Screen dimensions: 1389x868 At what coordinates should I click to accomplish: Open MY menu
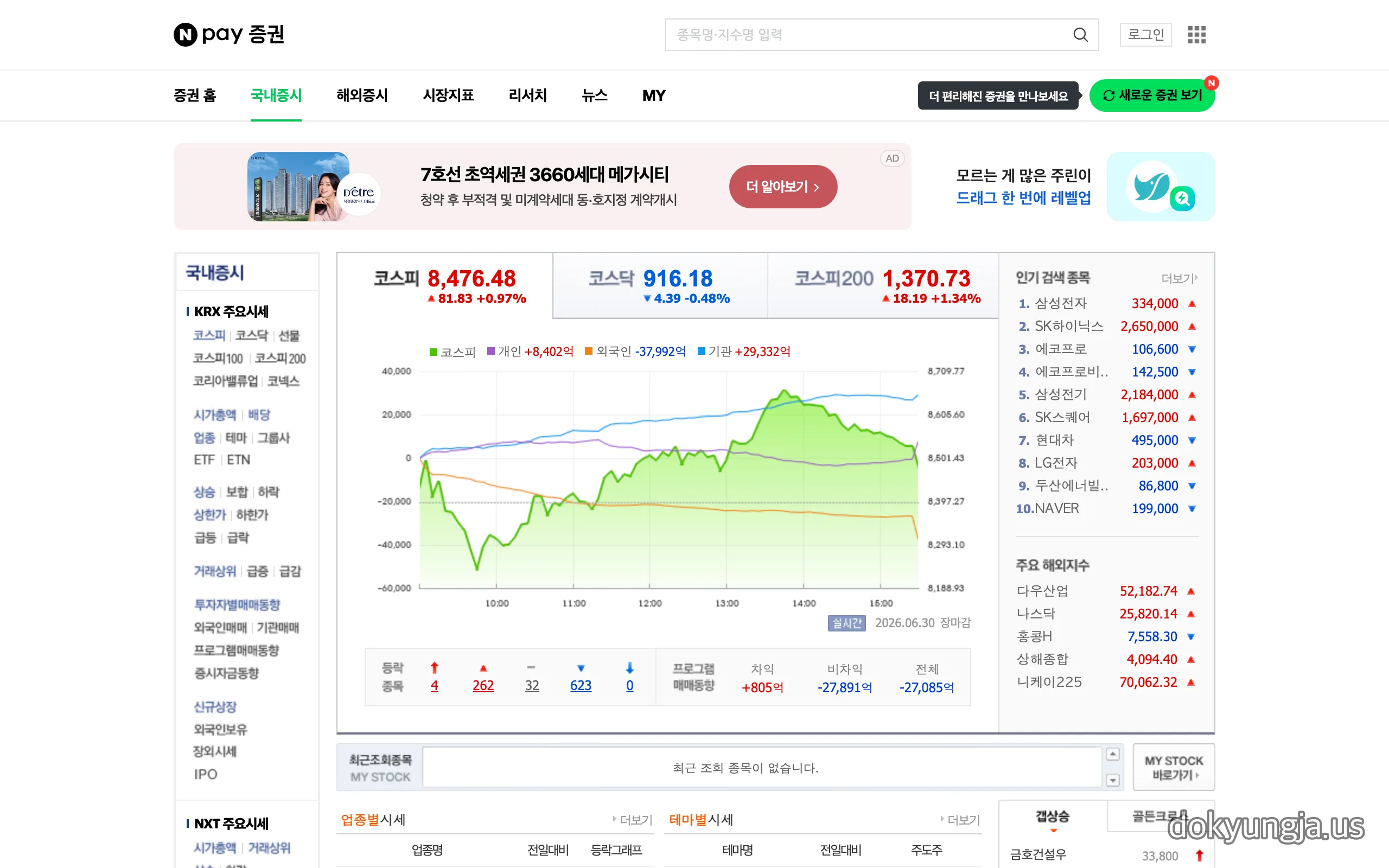[654, 95]
